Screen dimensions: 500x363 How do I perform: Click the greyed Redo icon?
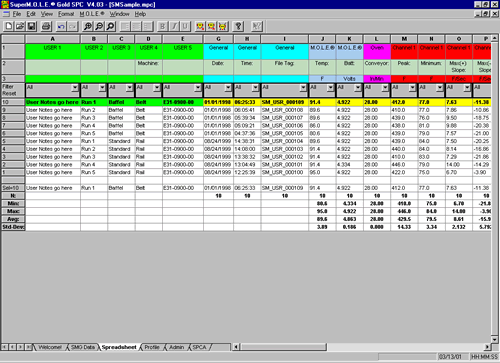tap(72, 26)
